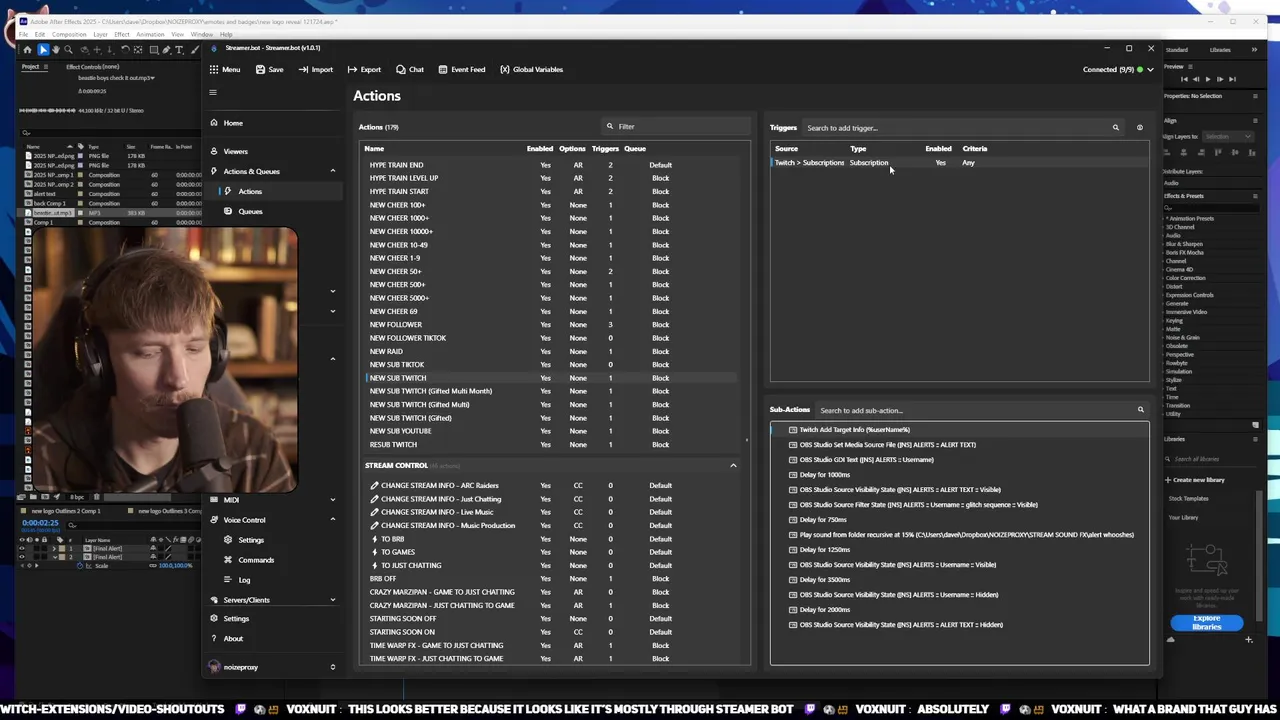Open After Effects Composition menu

click(69, 35)
